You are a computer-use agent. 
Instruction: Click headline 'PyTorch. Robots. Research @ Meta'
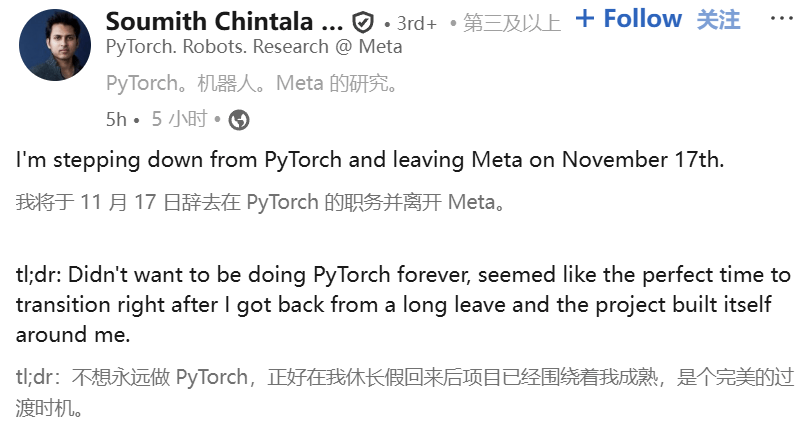pyautogui.click(x=254, y=47)
